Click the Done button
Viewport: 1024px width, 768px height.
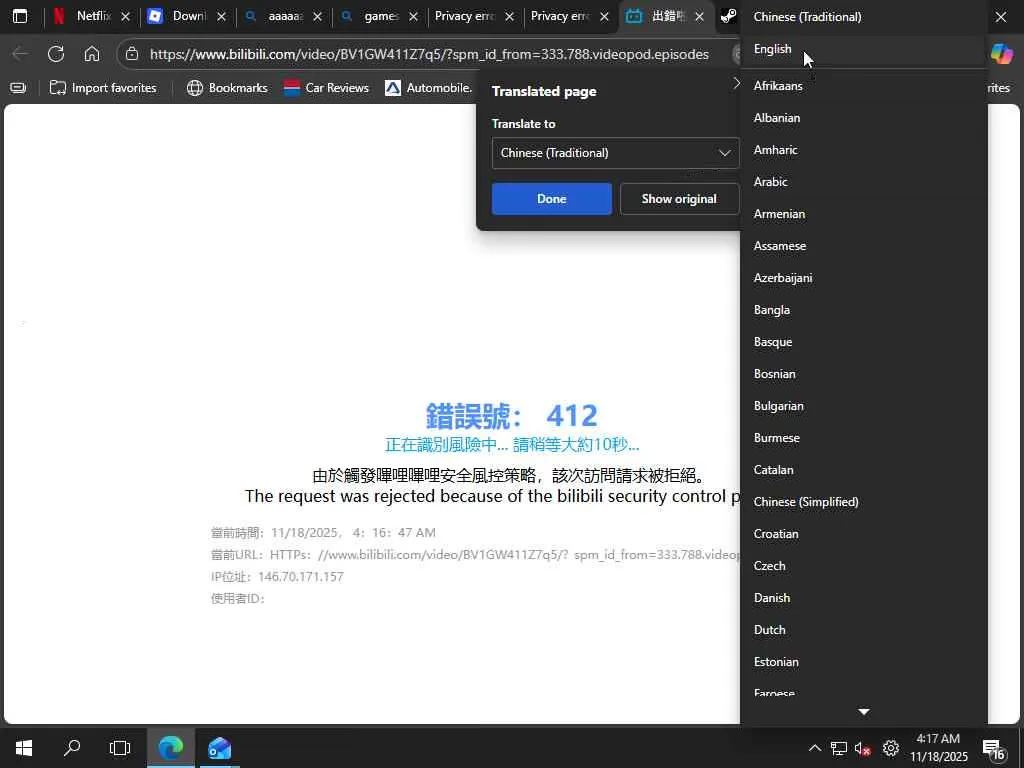coord(551,199)
